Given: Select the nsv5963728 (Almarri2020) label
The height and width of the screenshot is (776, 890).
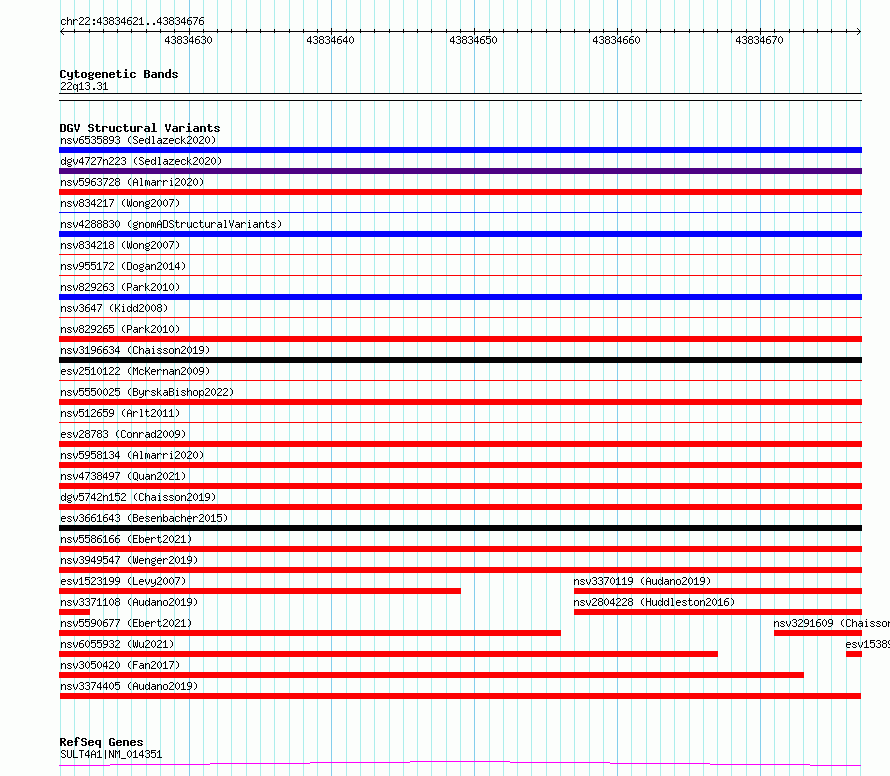Looking at the screenshot, I should pos(132,182).
